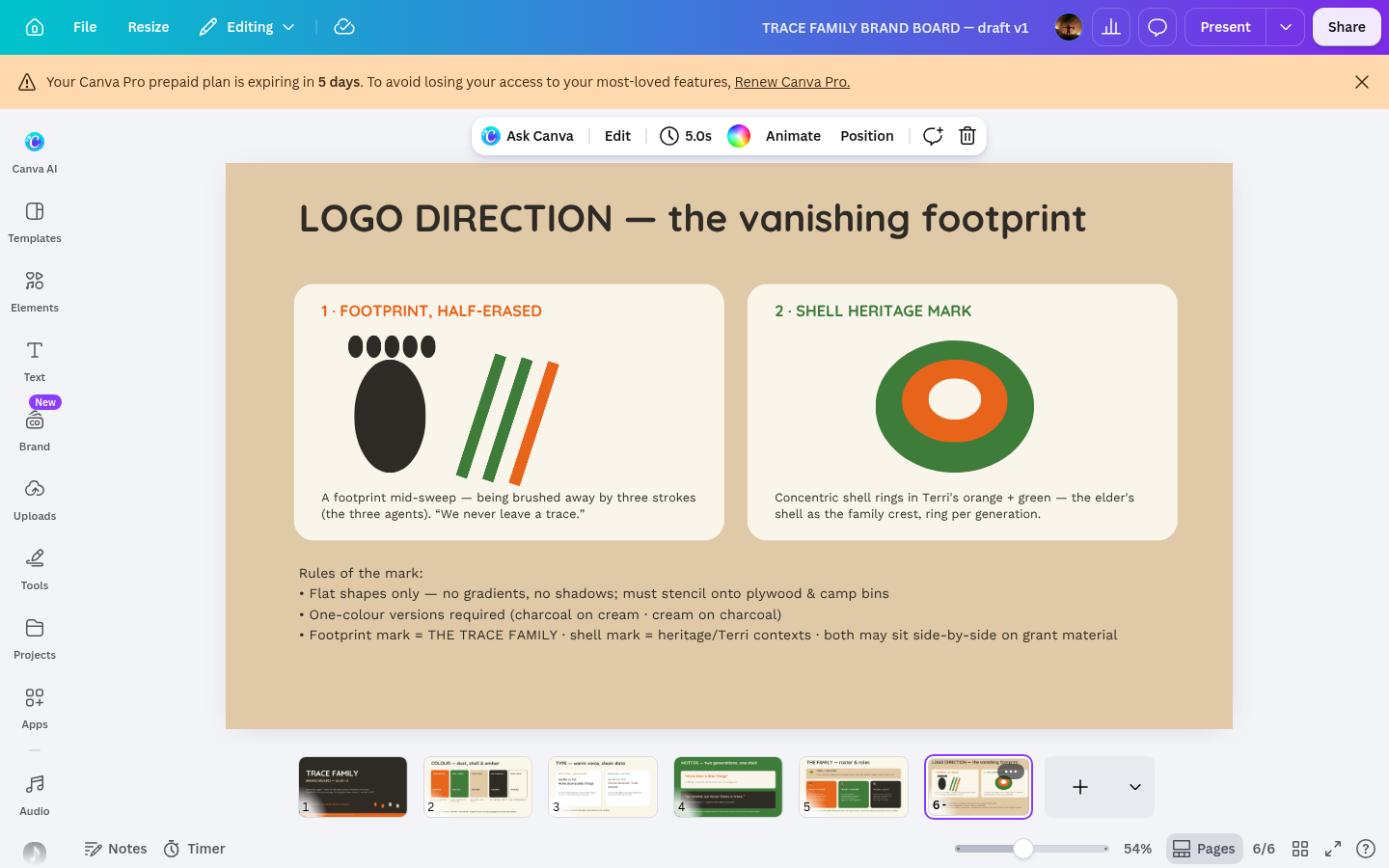Open Notes panel
The image size is (1389, 868).
pos(116,849)
